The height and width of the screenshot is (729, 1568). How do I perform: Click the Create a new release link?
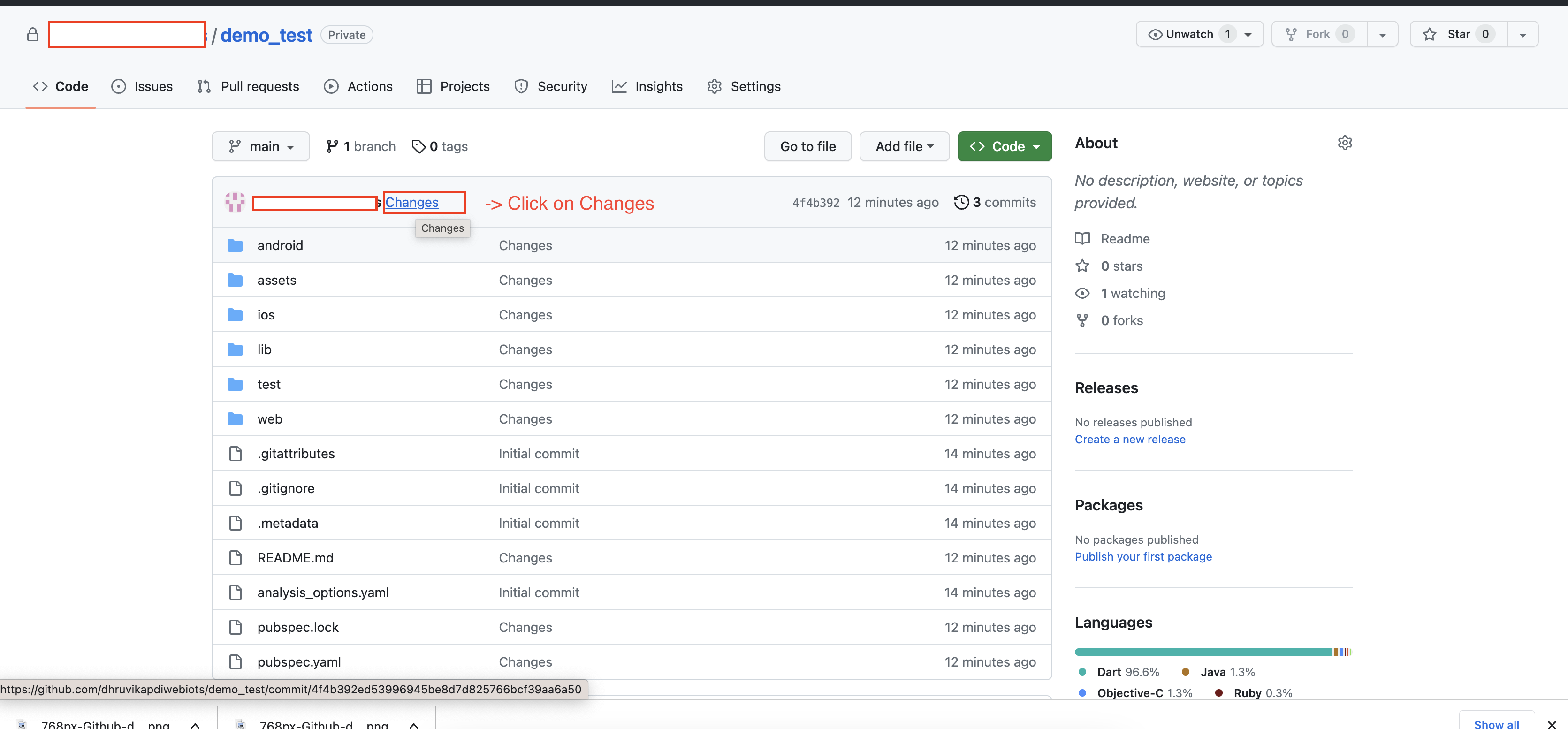click(1130, 439)
